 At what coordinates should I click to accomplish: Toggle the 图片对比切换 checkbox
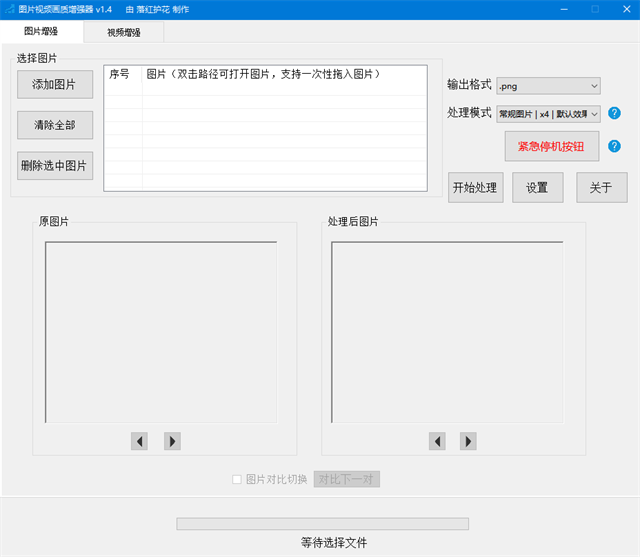tap(237, 479)
